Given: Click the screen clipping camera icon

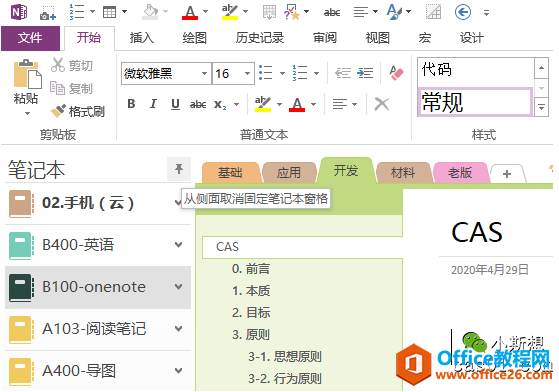Looking at the screenshot, I should click(x=48, y=13).
